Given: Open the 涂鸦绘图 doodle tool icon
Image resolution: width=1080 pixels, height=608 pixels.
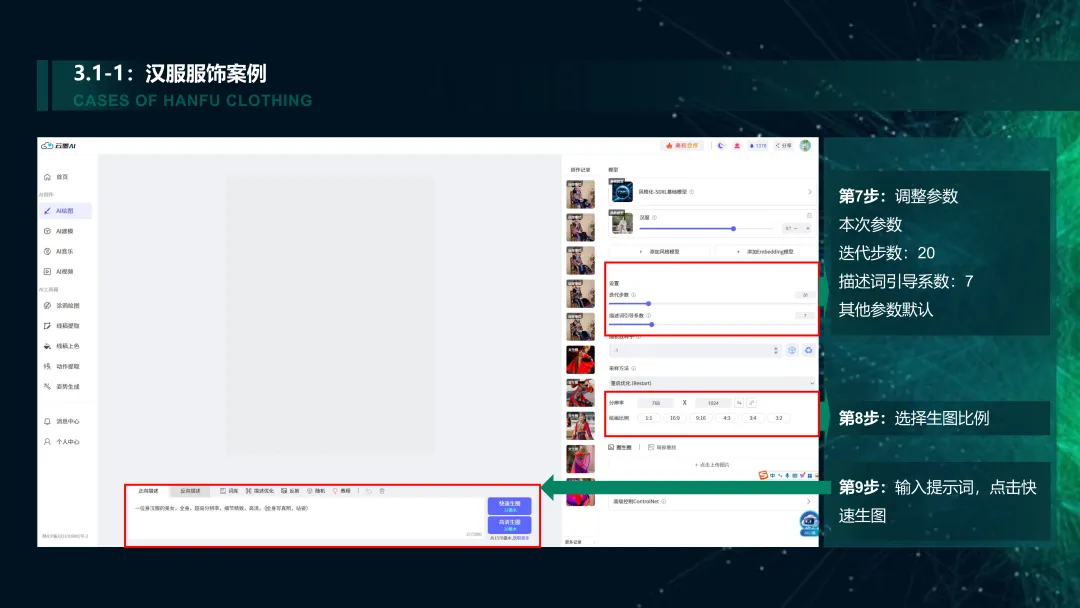Looking at the screenshot, I should [48, 305].
